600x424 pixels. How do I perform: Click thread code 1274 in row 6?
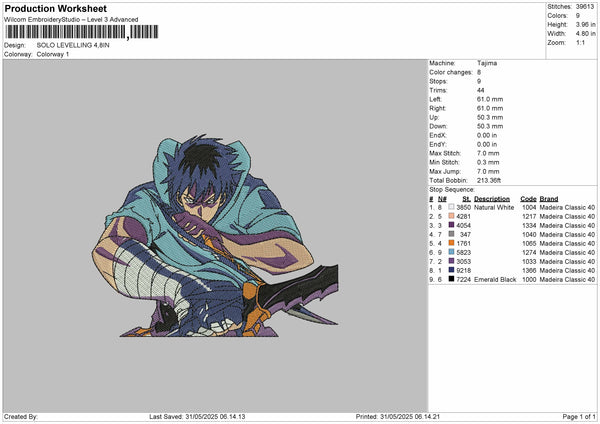(529, 252)
